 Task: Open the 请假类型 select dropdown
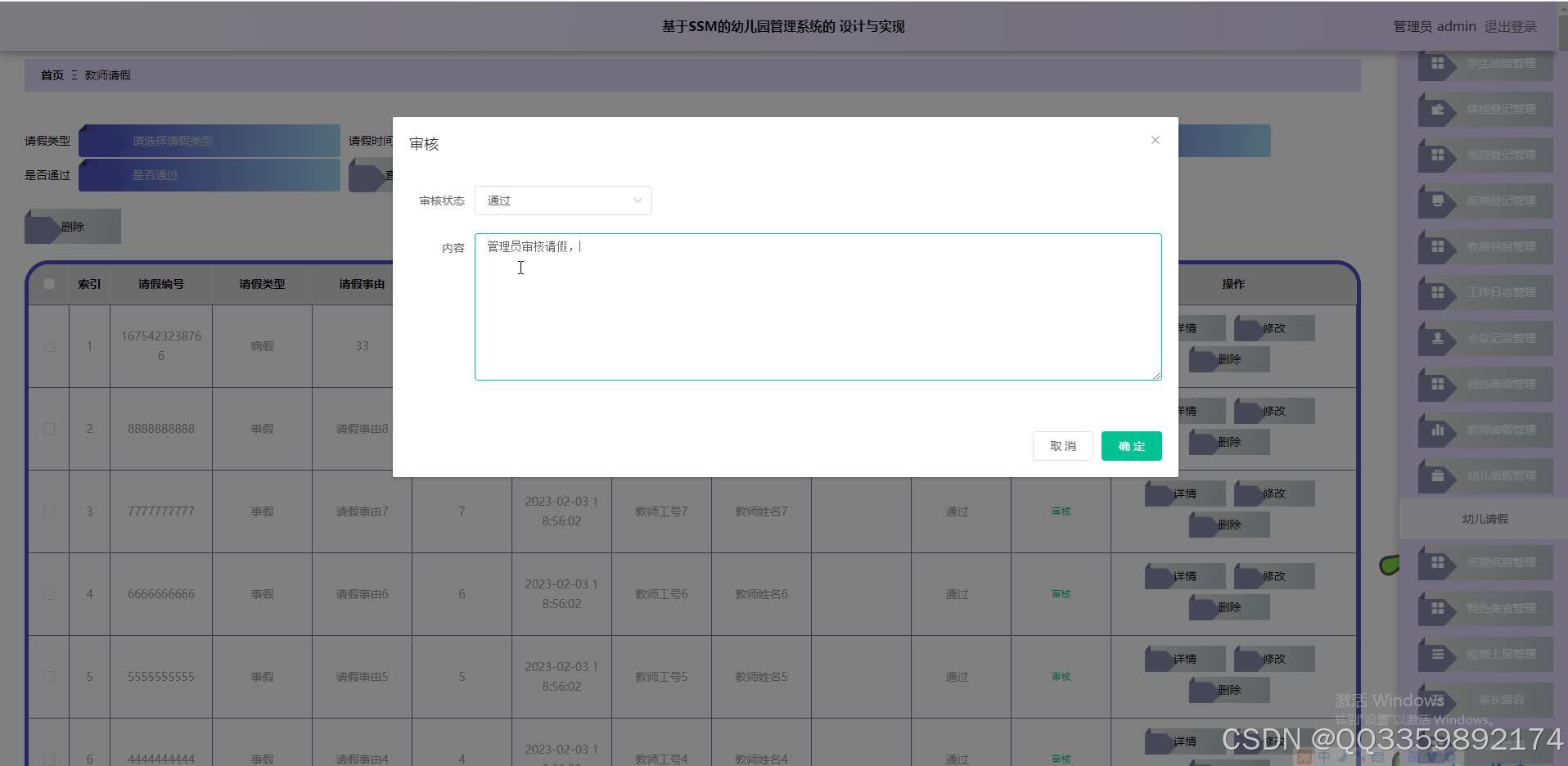coord(210,141)
